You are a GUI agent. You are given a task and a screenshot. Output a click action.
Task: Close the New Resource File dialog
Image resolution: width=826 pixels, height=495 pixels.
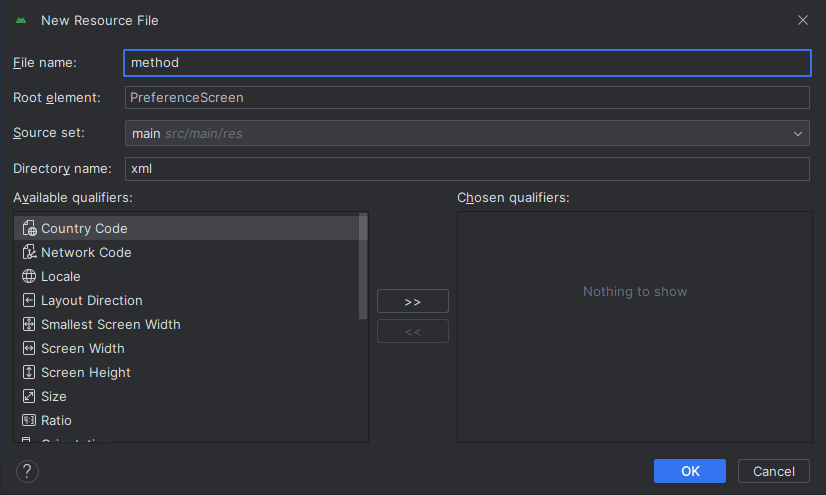[803, 20]
